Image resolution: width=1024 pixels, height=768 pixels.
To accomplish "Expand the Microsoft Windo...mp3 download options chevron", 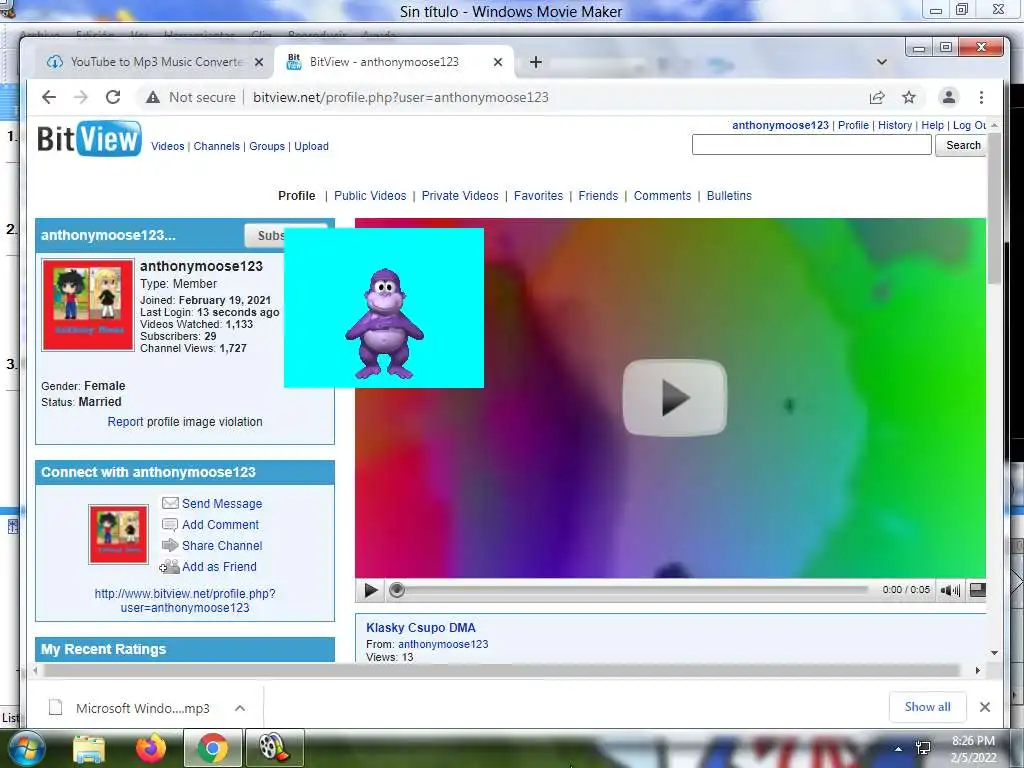I will (x=240, y=708).
